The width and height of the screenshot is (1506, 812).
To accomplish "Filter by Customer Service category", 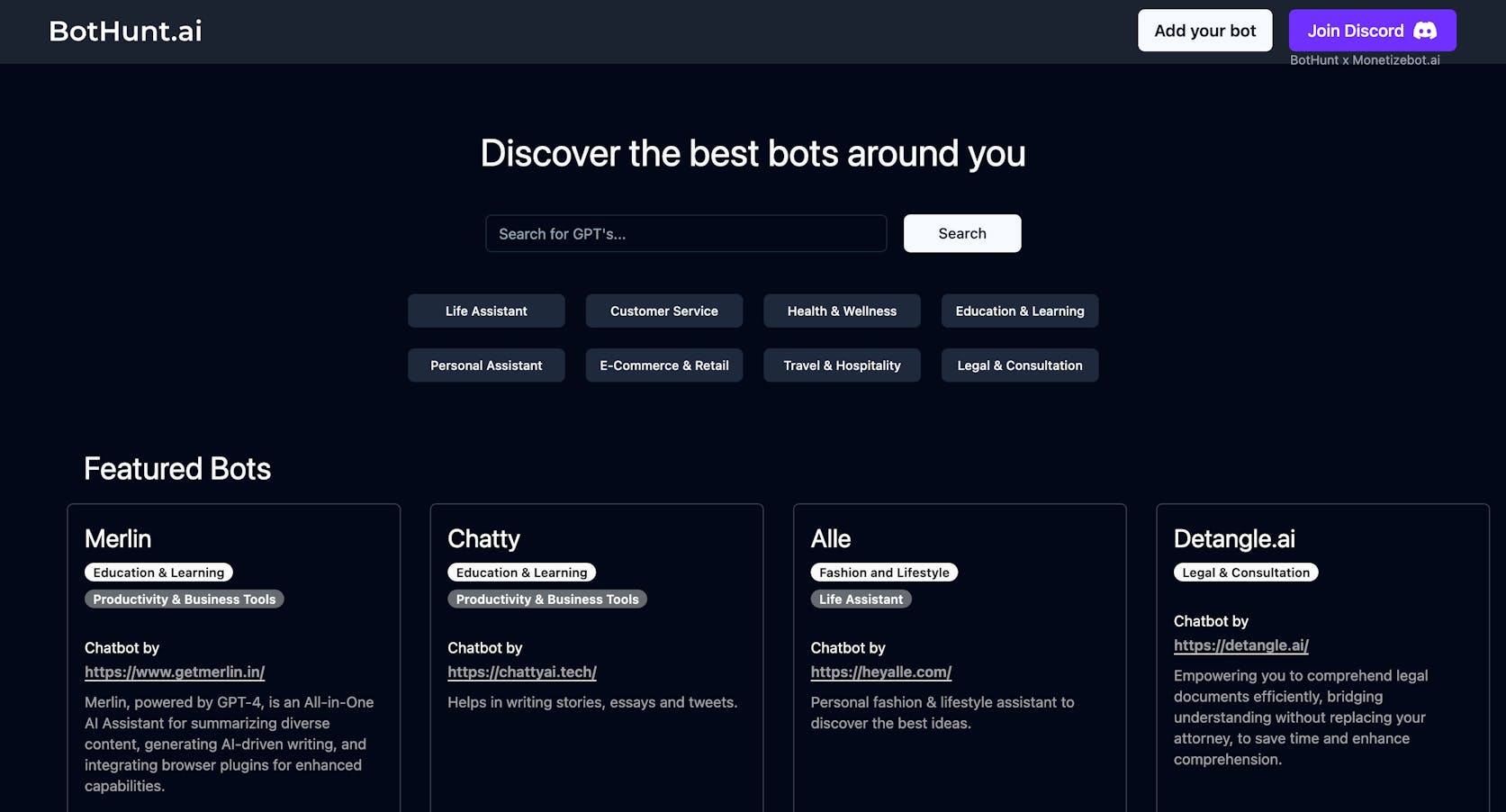I will tap(664, 311).
